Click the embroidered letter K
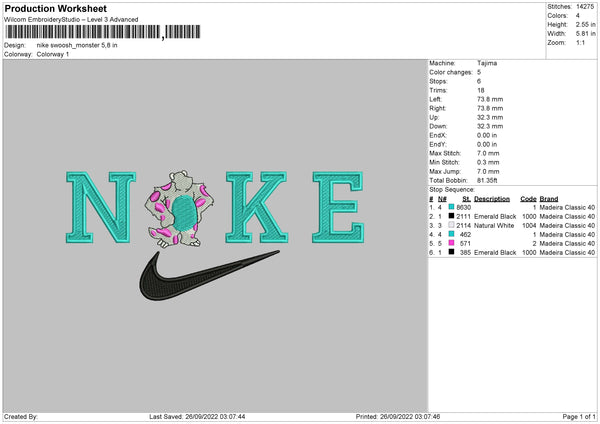Screen dimensions: 600x424 [256, 207]
